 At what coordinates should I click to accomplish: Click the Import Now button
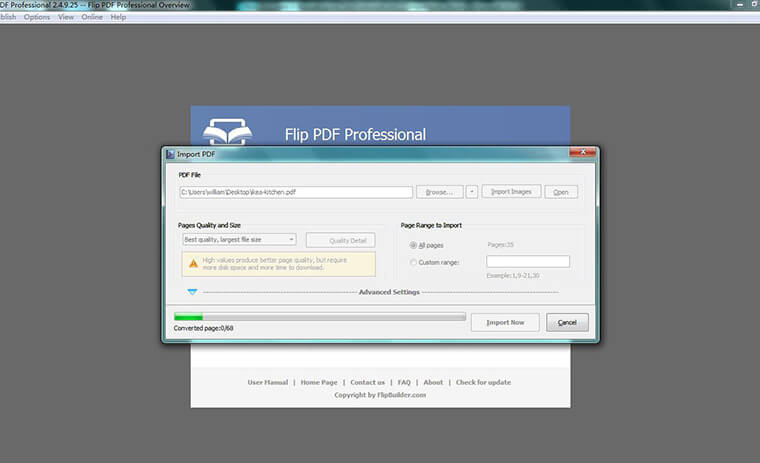coord(505,322)
